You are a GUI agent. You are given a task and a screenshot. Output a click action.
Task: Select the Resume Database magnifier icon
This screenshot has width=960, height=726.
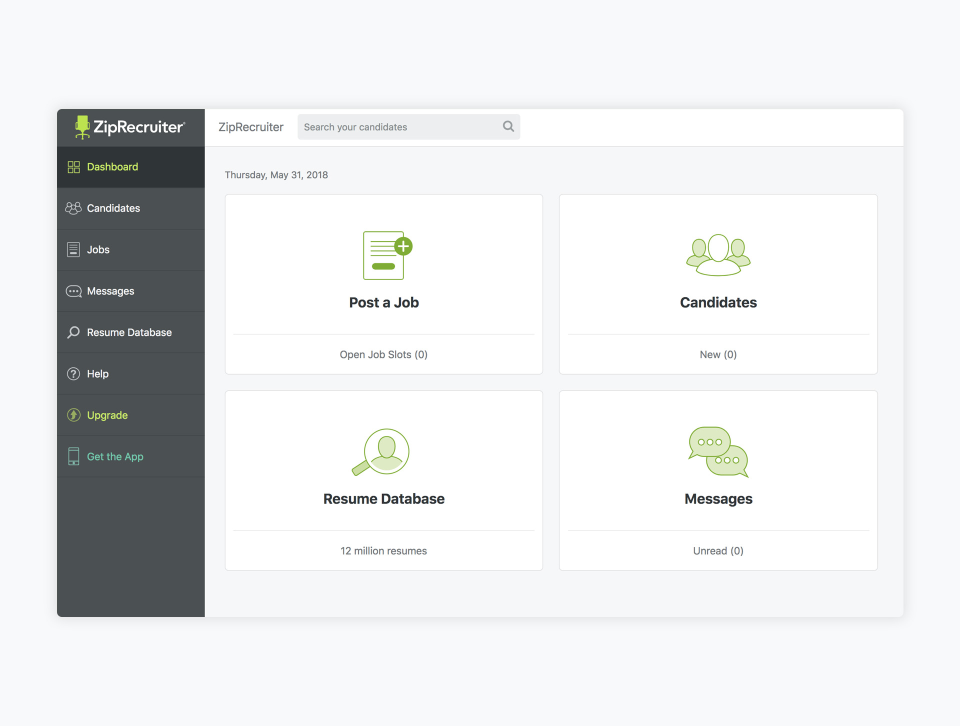pos(73,331)
